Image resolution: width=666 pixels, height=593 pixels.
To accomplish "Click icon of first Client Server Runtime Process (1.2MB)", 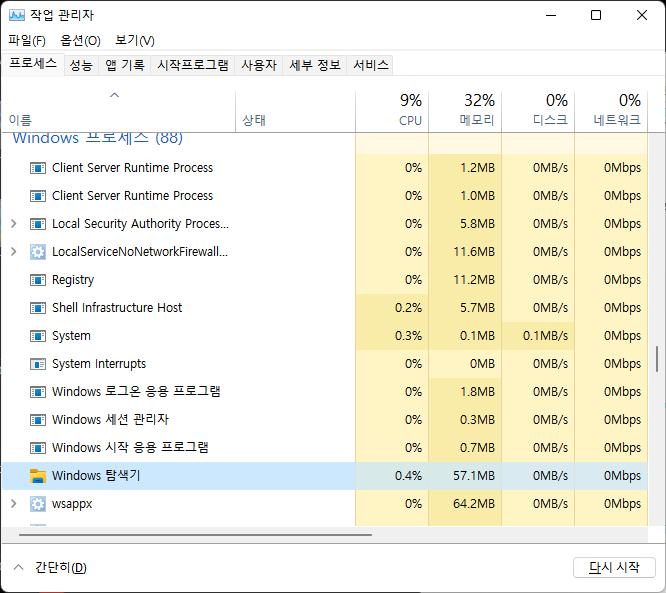I will tap(38, 168).
